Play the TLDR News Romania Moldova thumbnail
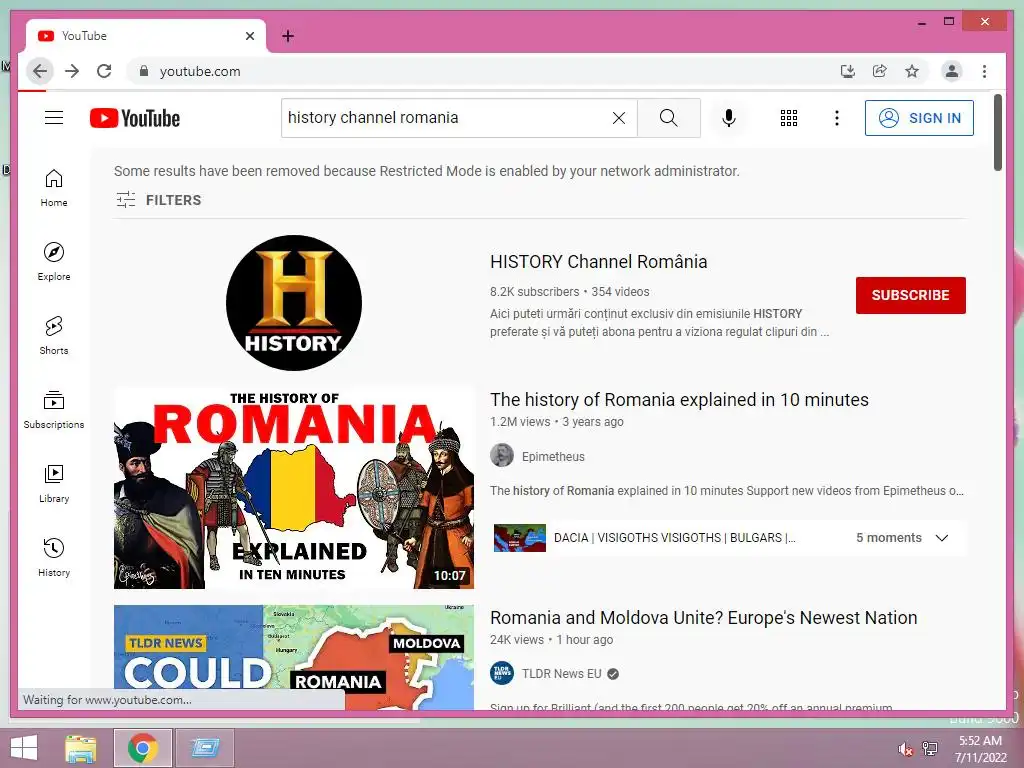 (x=294, y=658)
